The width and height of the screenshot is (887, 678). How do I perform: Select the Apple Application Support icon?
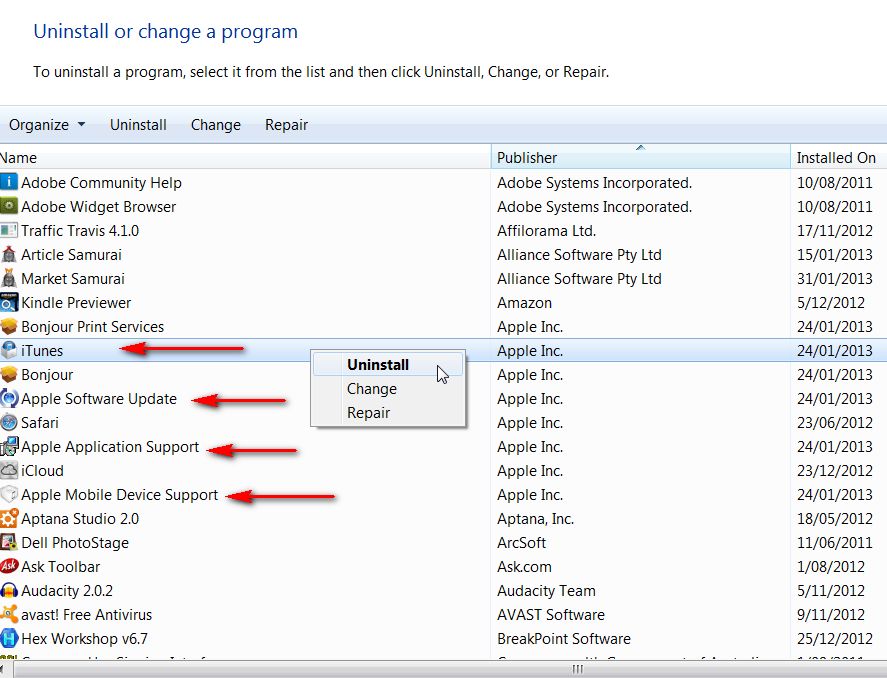click(8, 446)
